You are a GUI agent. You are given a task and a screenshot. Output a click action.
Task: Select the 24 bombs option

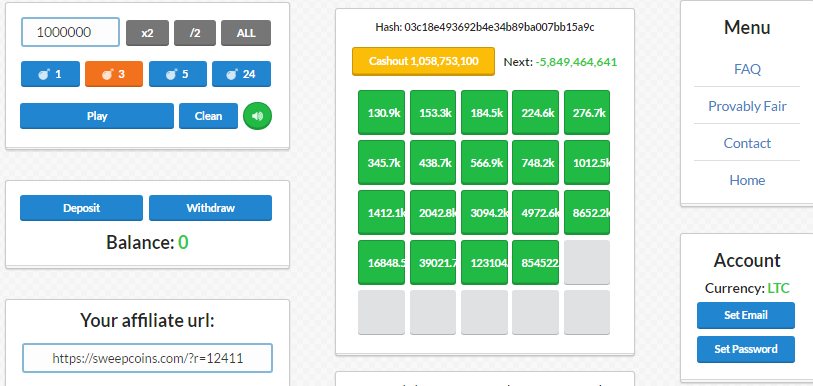pyautogui.click(x=241, y=74)
